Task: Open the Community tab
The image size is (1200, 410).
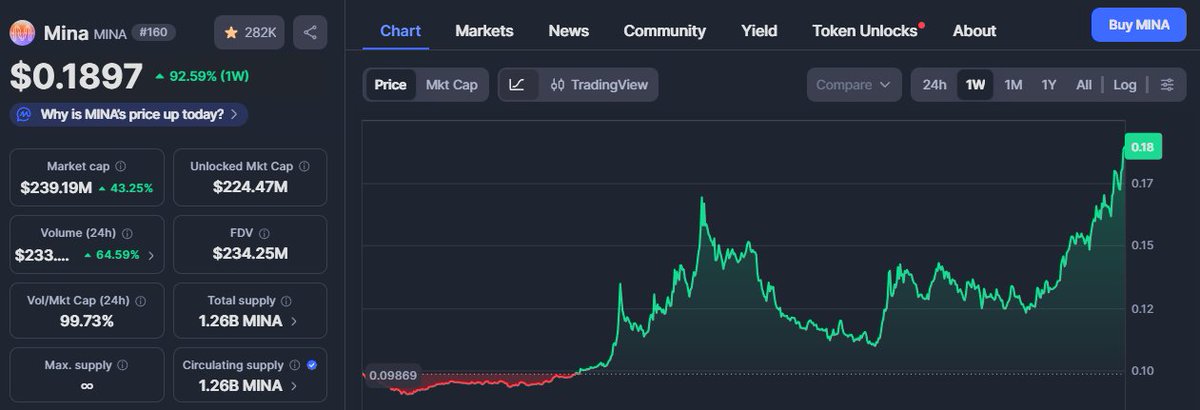Action: (665, 31)
